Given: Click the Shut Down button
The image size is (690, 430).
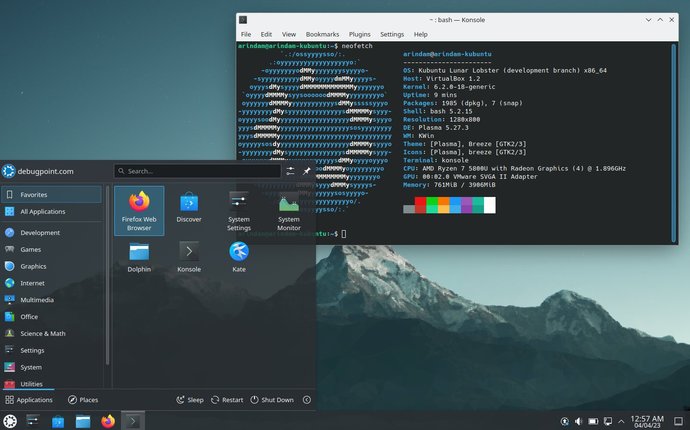Looking at the screenshot, I should click(272, 400).
